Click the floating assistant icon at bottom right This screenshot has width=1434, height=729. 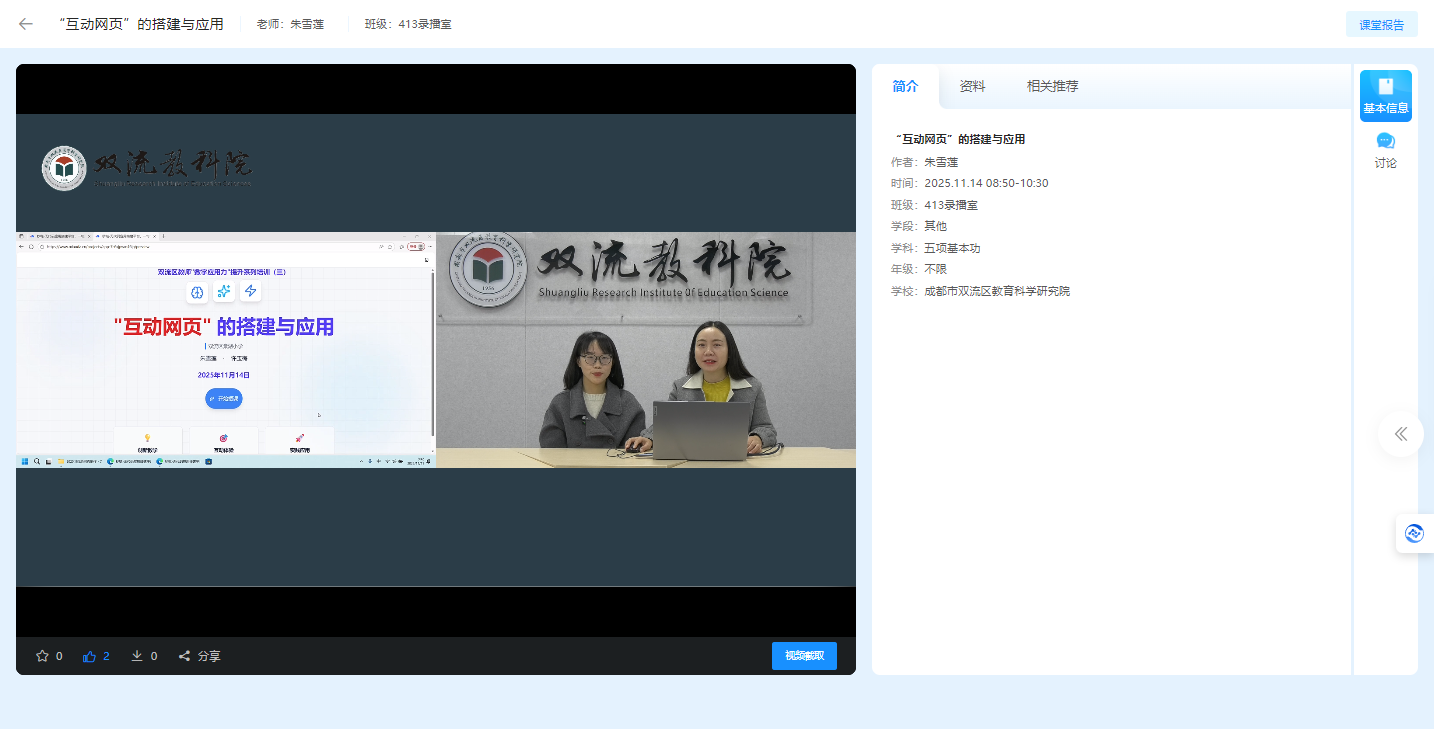[x=1416, y=533]
